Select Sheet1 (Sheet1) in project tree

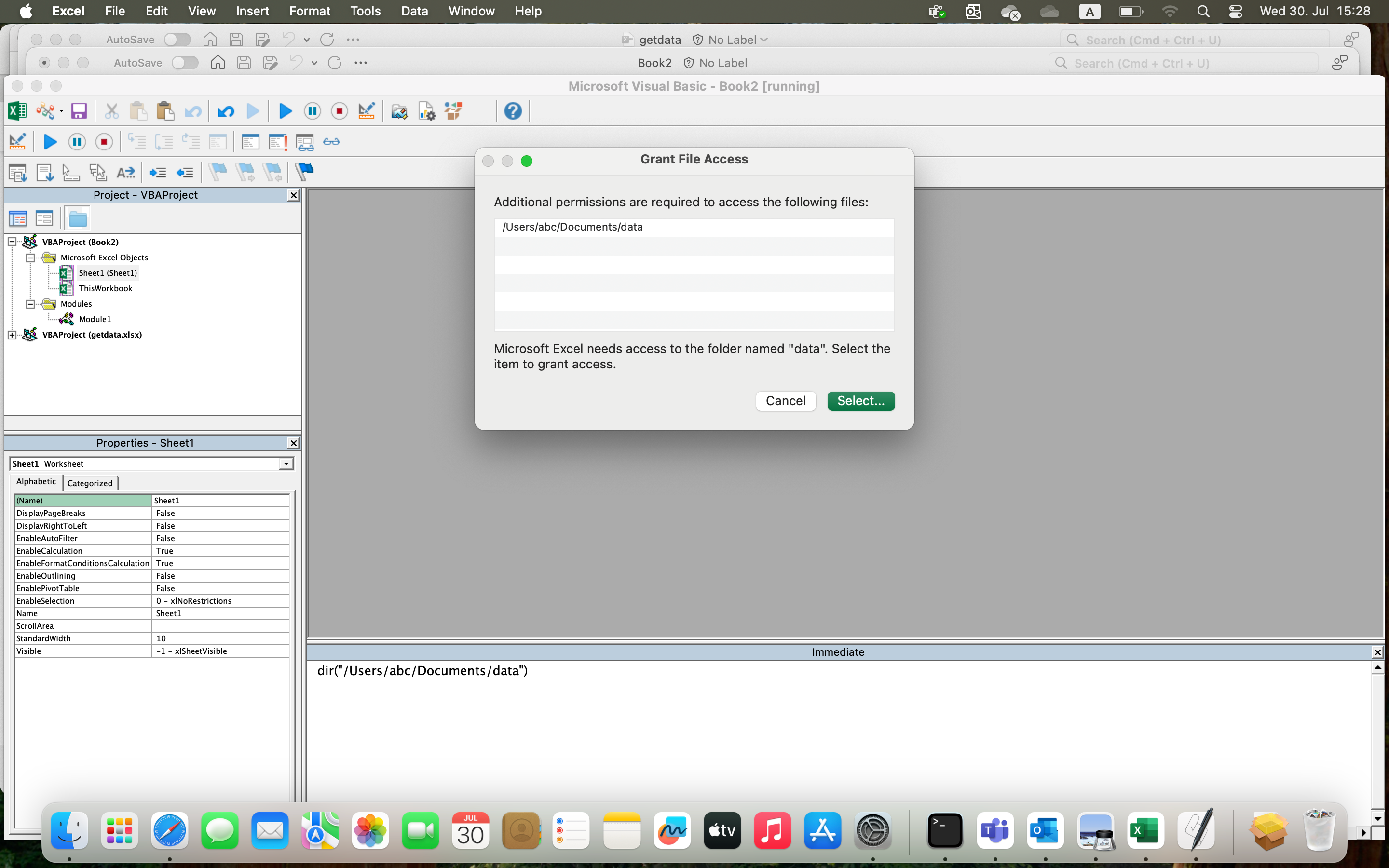coord(108,272)
